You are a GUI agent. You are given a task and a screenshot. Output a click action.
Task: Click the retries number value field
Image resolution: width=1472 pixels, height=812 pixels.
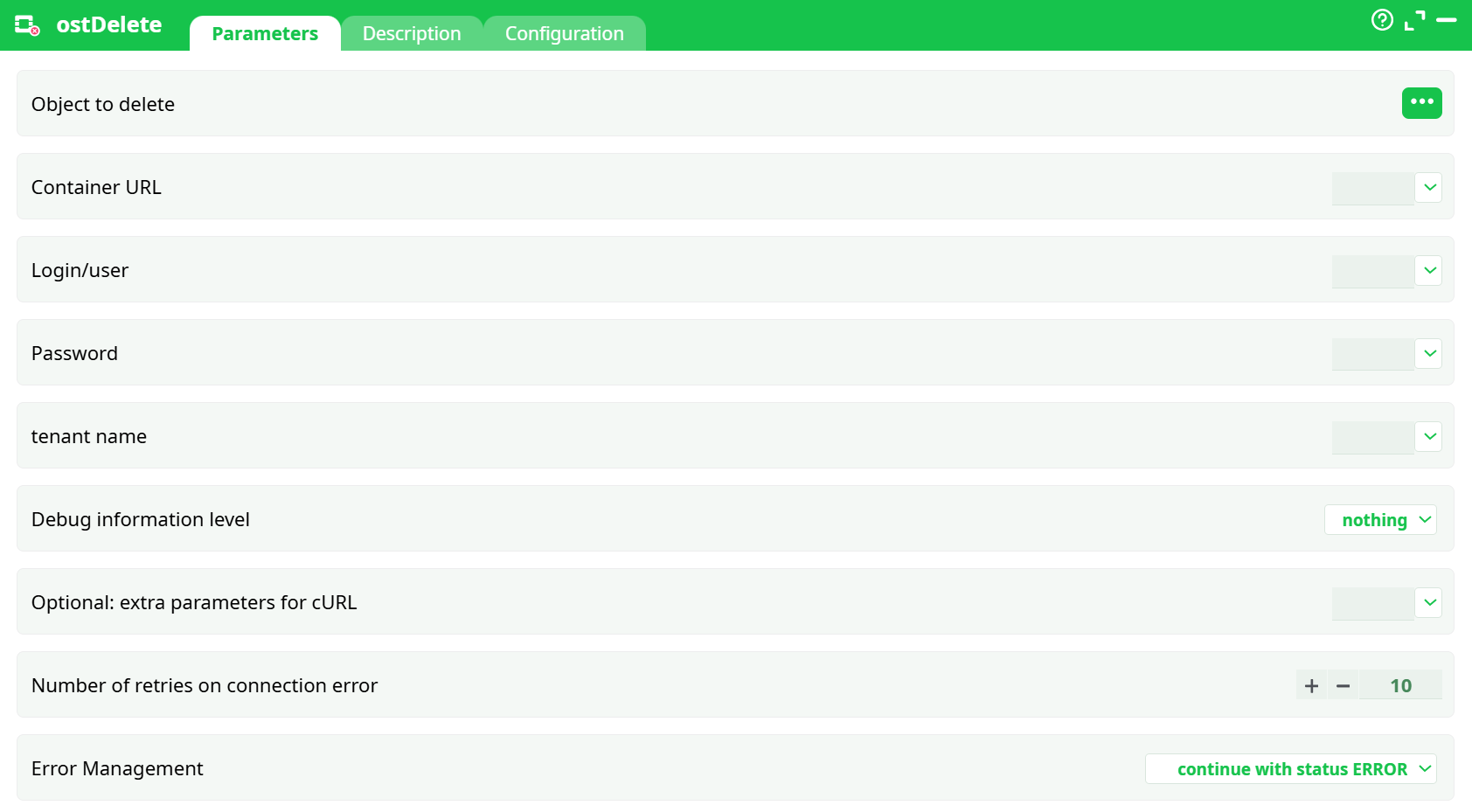point(1400,686)
